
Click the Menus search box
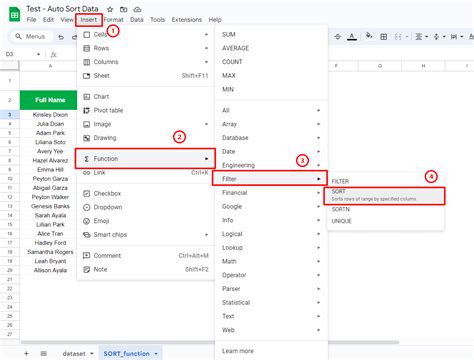coord(31,36)
